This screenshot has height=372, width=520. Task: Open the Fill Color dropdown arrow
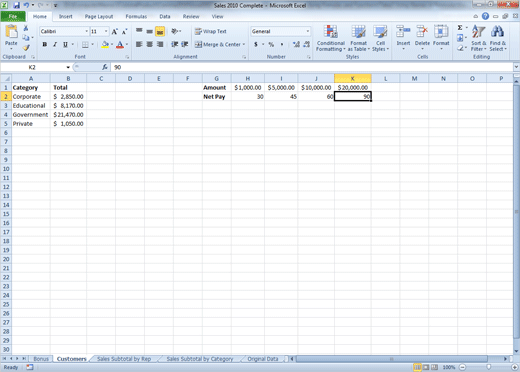[x=112, y=44]
